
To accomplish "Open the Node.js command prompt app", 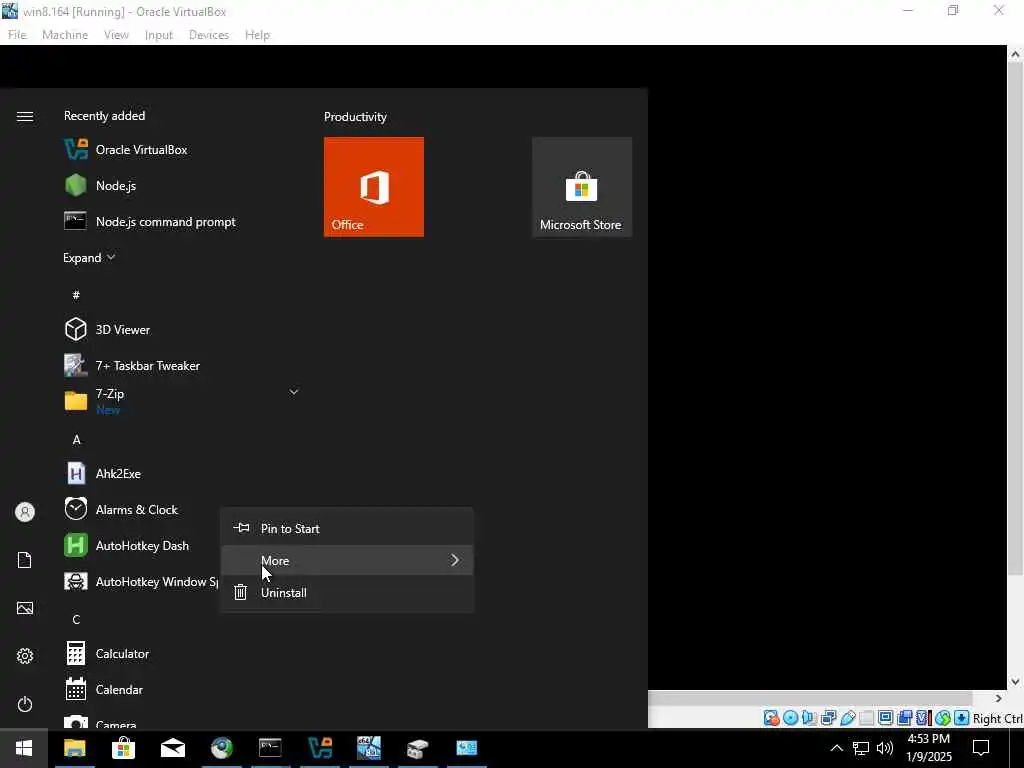I will 150,221.
